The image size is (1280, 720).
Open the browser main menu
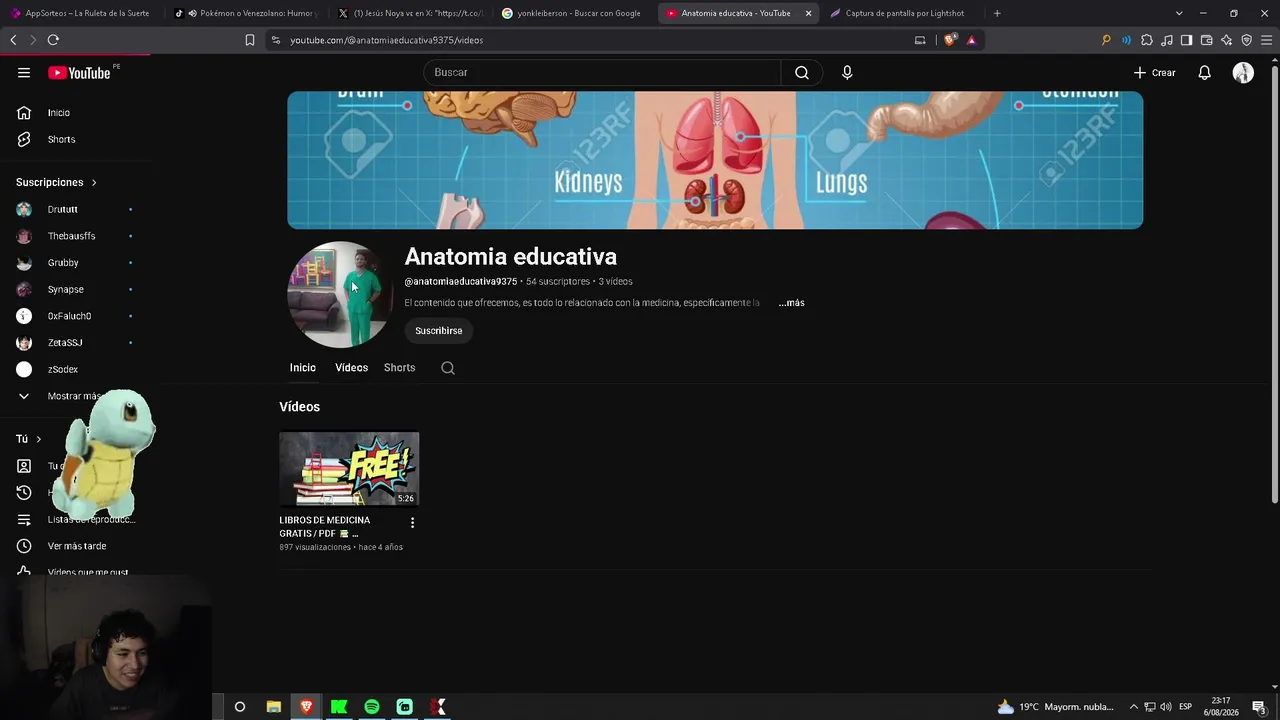1266,40
